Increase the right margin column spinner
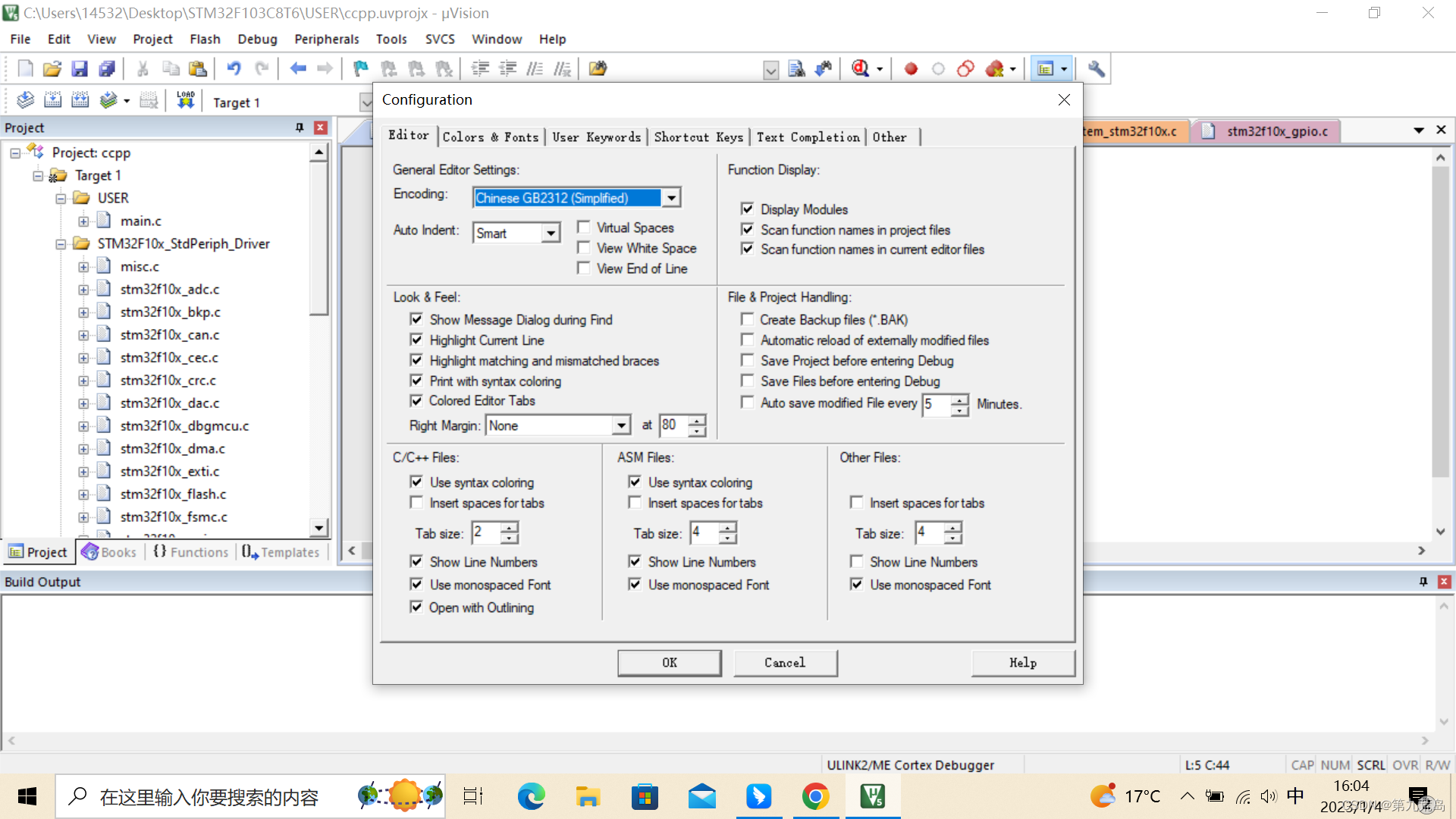The height and width of the screenshot is (819, 1456). tap(697, 419)
